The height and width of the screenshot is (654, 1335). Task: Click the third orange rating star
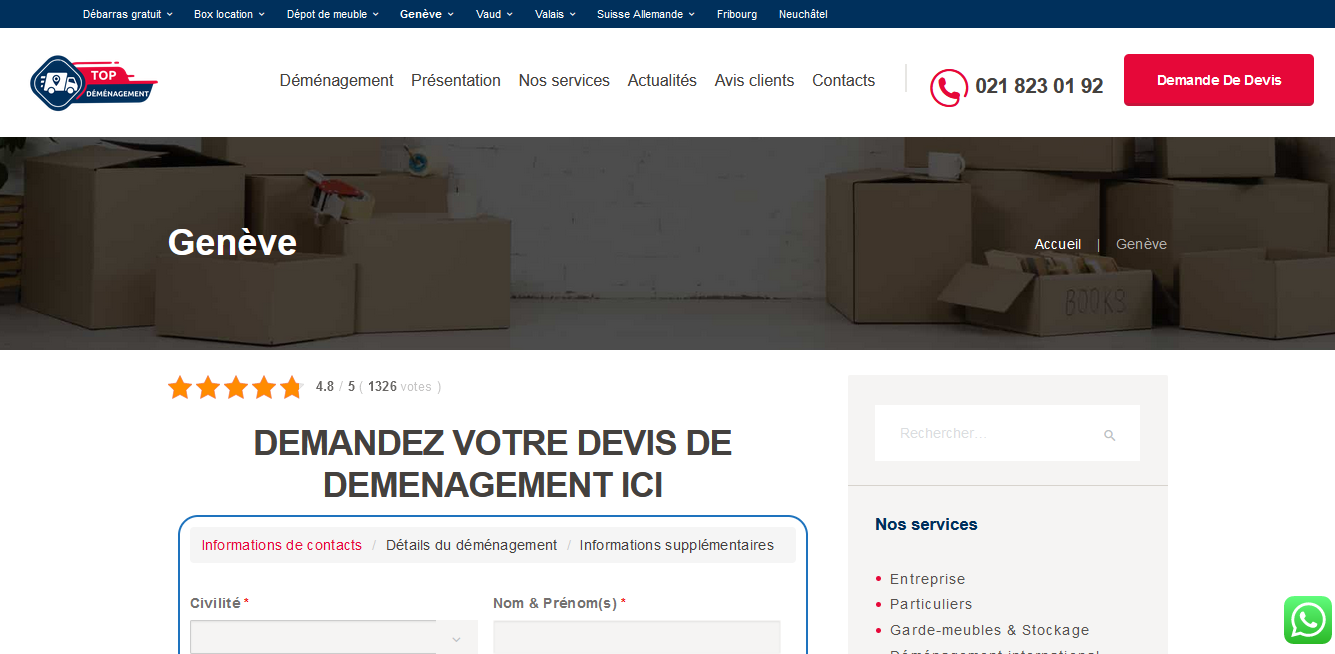(236, 388)
